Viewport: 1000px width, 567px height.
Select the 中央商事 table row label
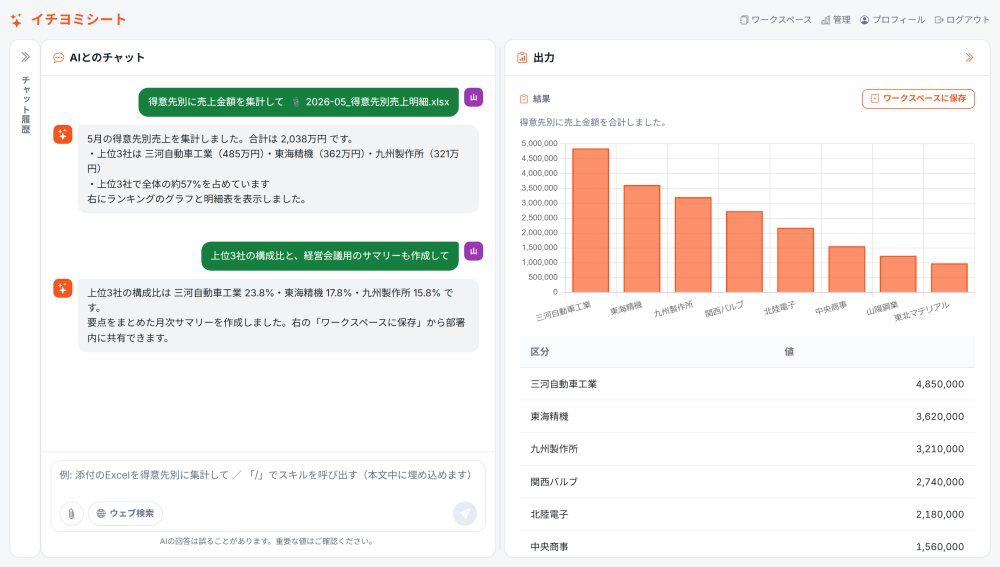[549, 547]
